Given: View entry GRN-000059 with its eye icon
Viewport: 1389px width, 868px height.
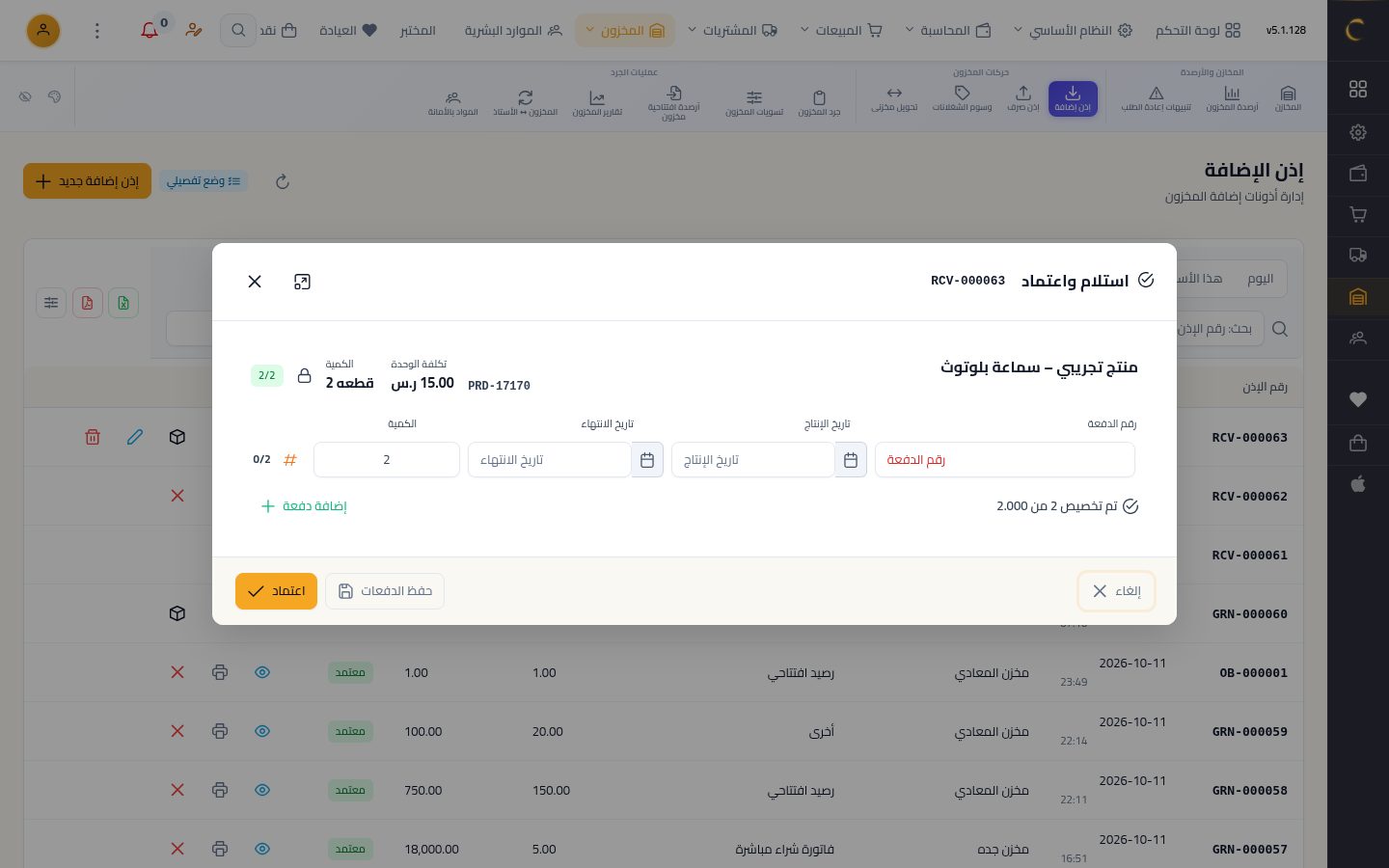Looking at the screenshot, I should click(x=262, y=731).
